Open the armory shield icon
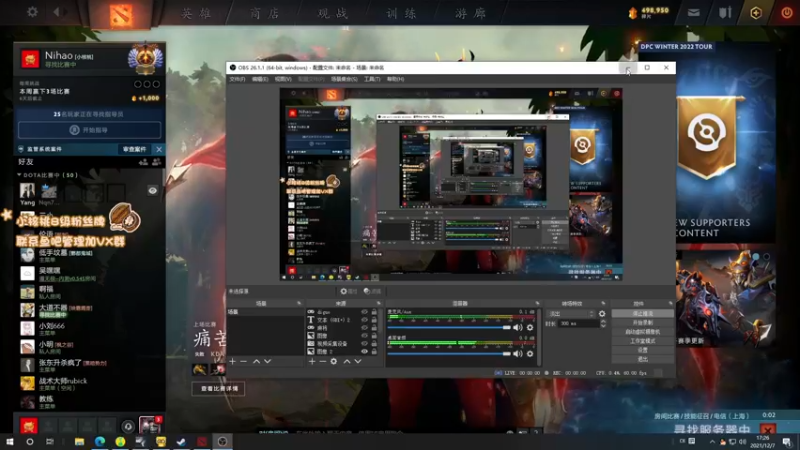Screen dimensions: 800x450 [x=725, y=13]
